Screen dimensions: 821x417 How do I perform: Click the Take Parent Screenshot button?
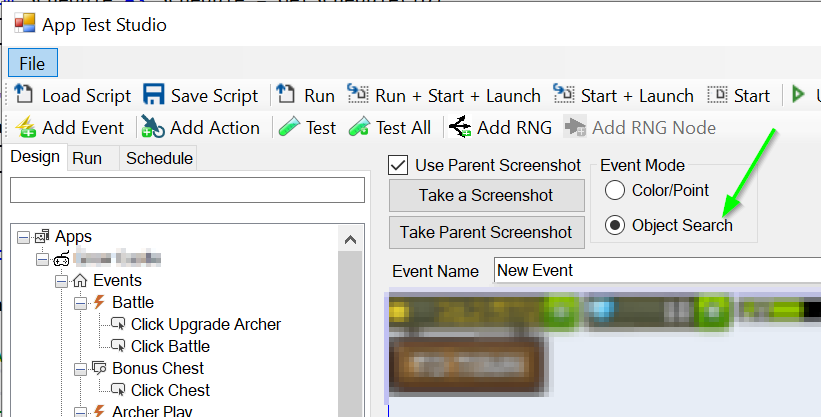[x=486, y=232]
